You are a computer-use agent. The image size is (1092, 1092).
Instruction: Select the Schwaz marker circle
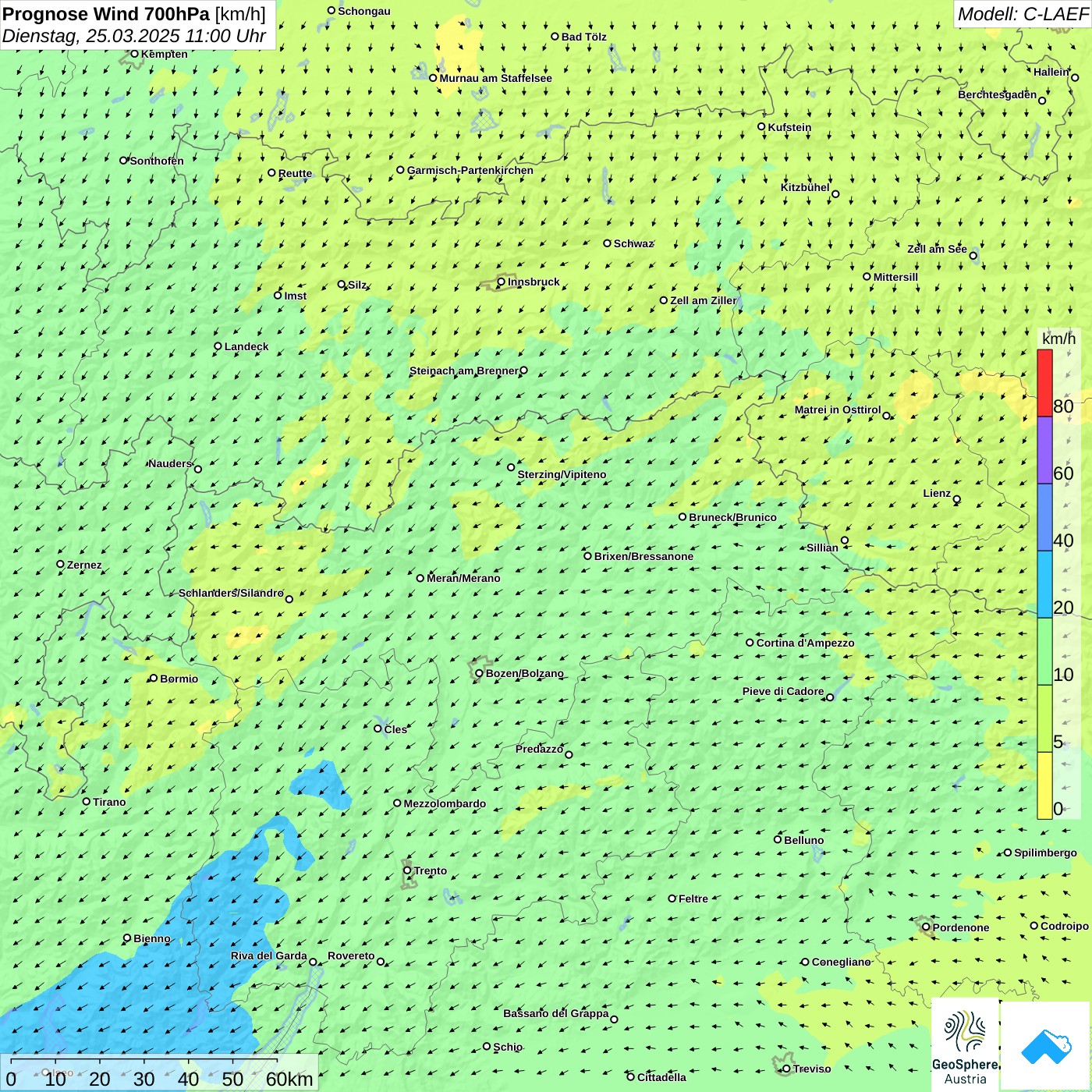(x=608, y=243)
